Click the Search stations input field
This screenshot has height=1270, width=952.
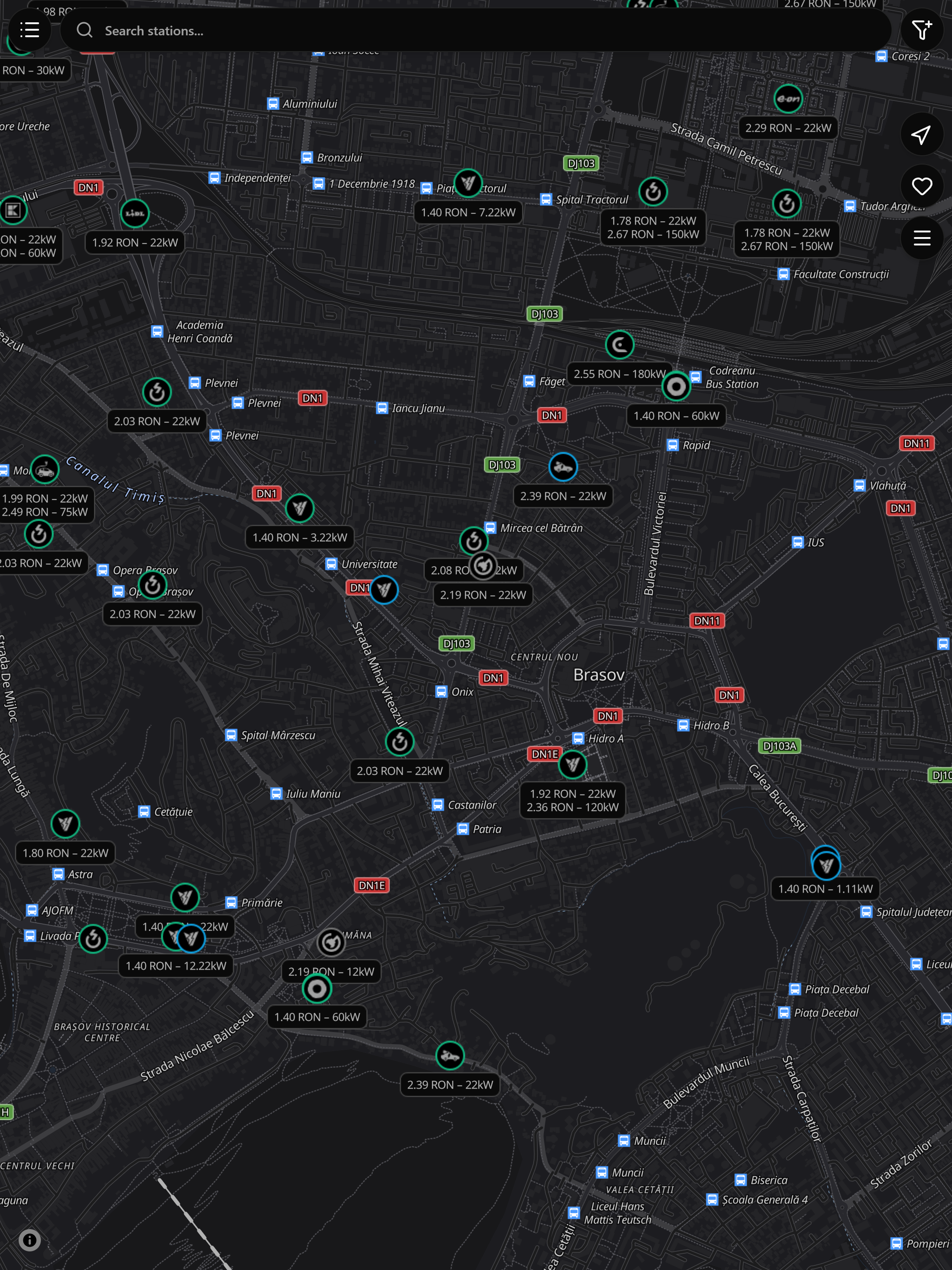[x=476, y=30]
